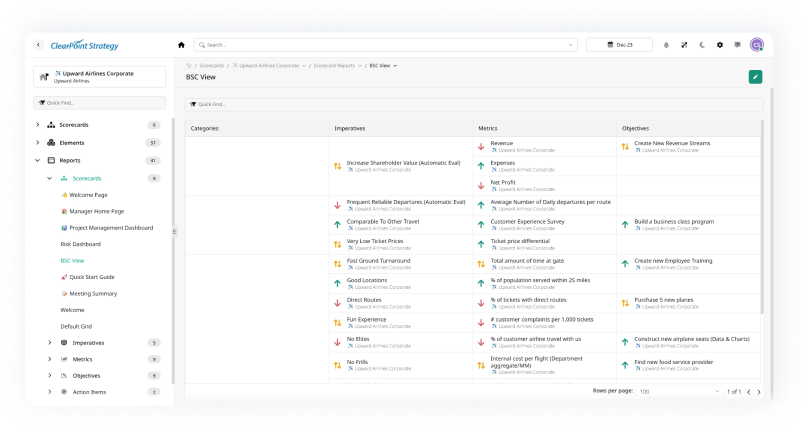Screen dimensions: 809x431
Task: Click the status icon beside Increase Shareholder Value
Action: [x=337, y=166]
